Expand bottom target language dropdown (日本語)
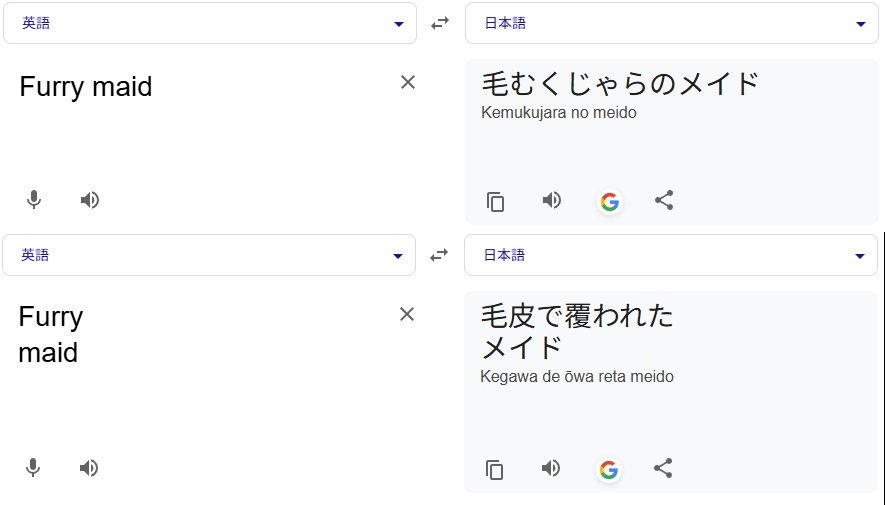 [x=672, y=255]
